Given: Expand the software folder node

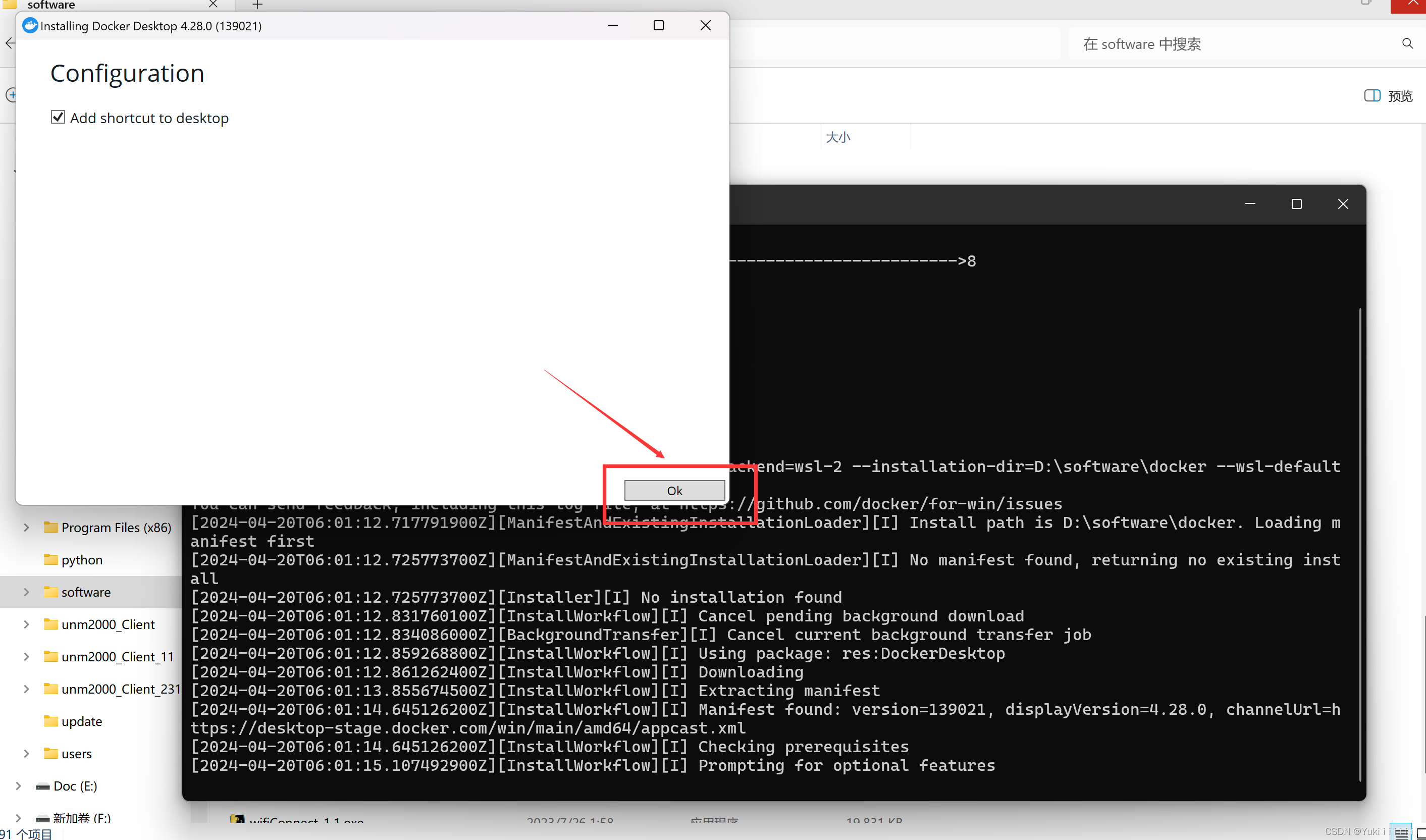Looking at the screenshot, I should [26, 592].
